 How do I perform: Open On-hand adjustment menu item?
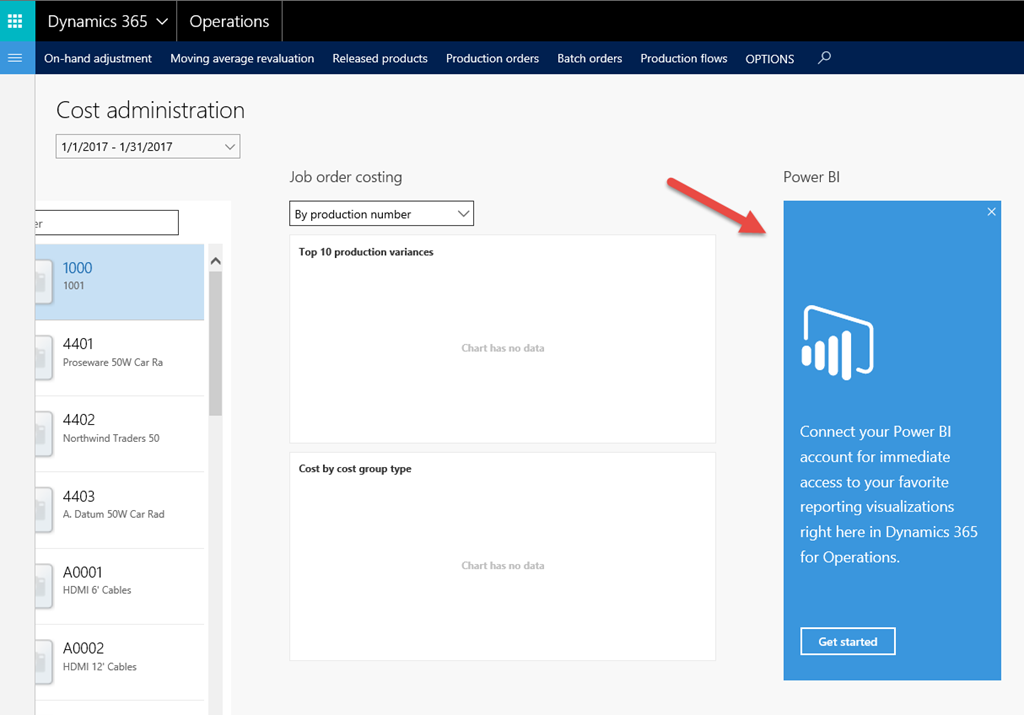click(98, 58)
